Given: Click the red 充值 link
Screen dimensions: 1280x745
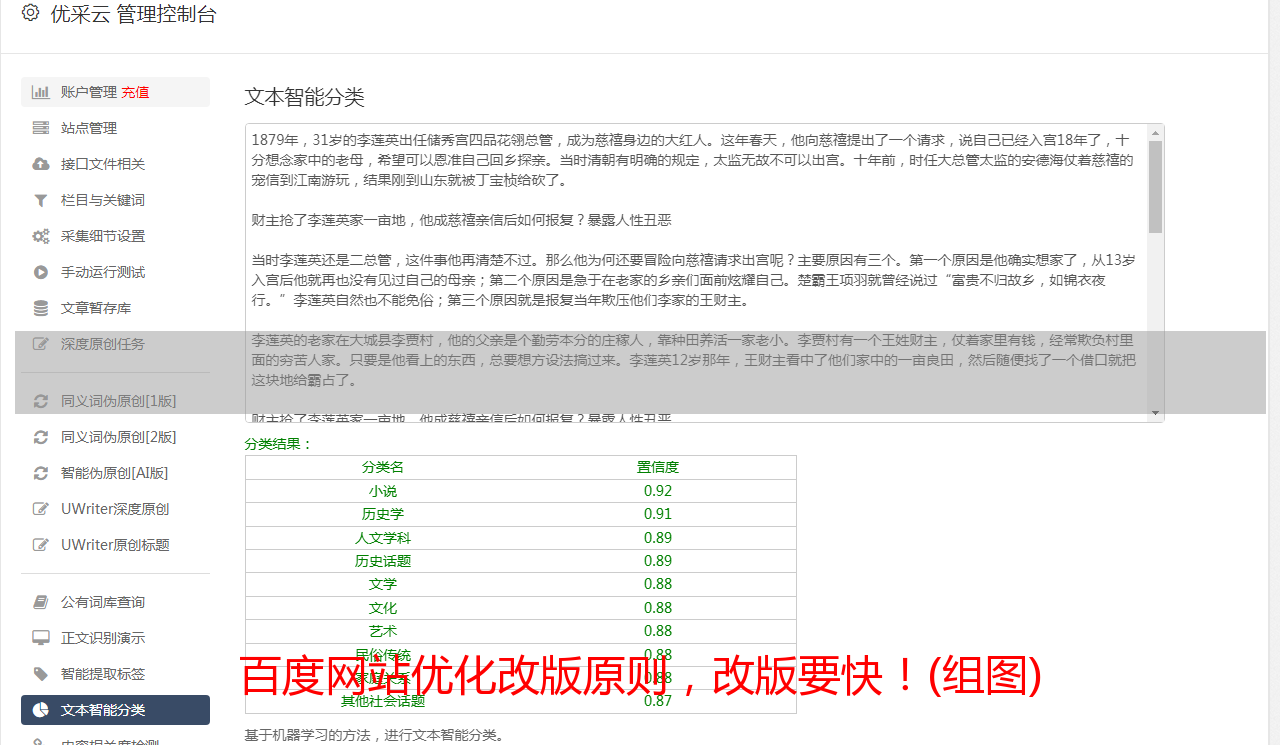Looking at the screenshot, I should pos(135,92).
